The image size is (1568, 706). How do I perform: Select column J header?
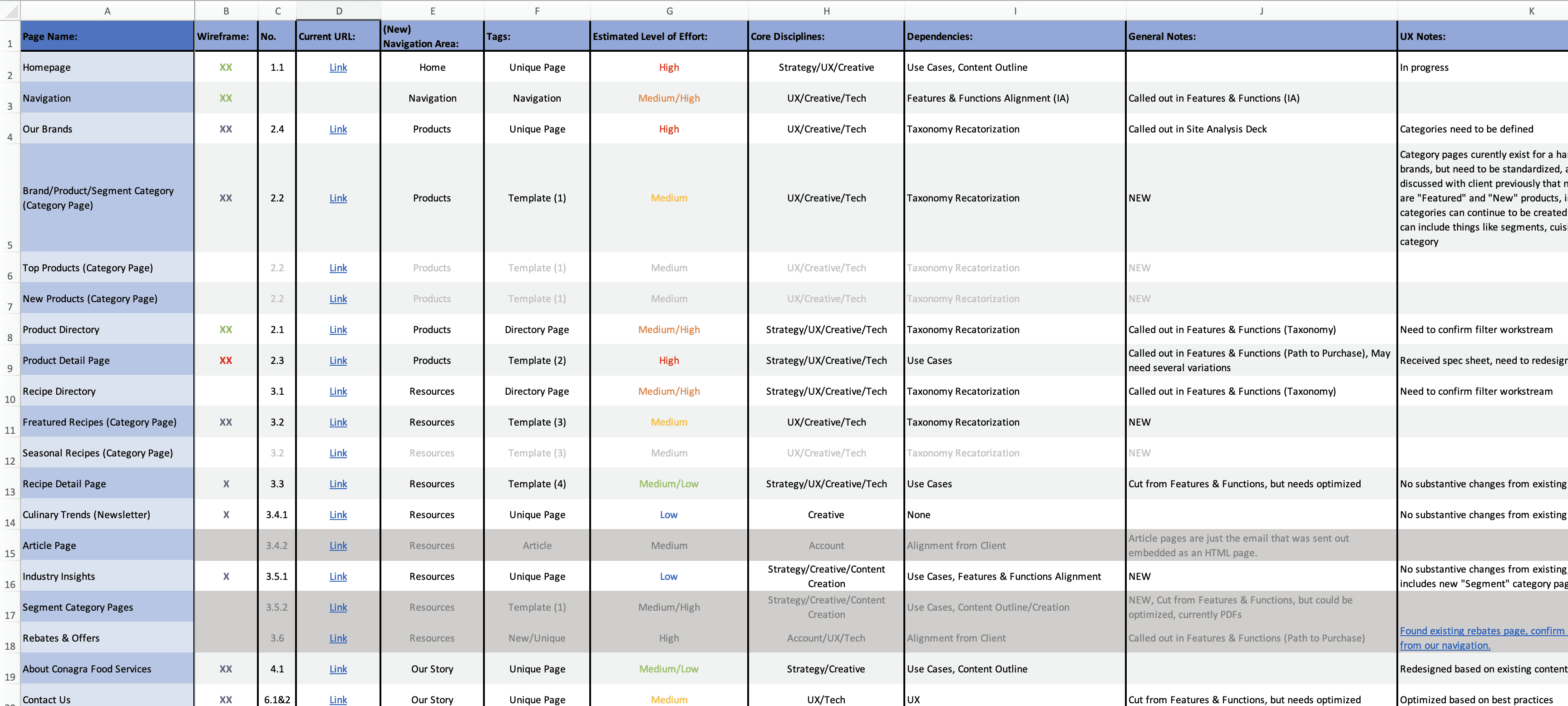(1261, 10)
